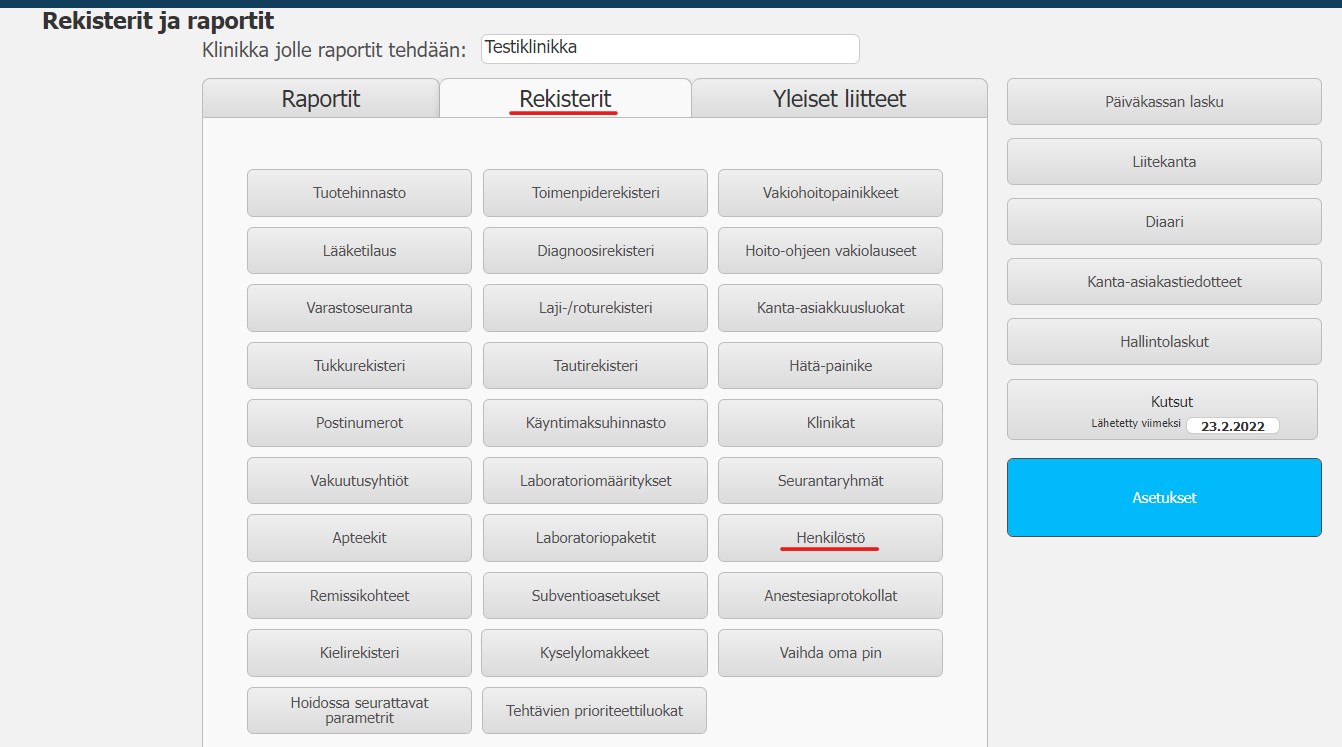Open Vakiohoitopainikkeet

[830, 193]
